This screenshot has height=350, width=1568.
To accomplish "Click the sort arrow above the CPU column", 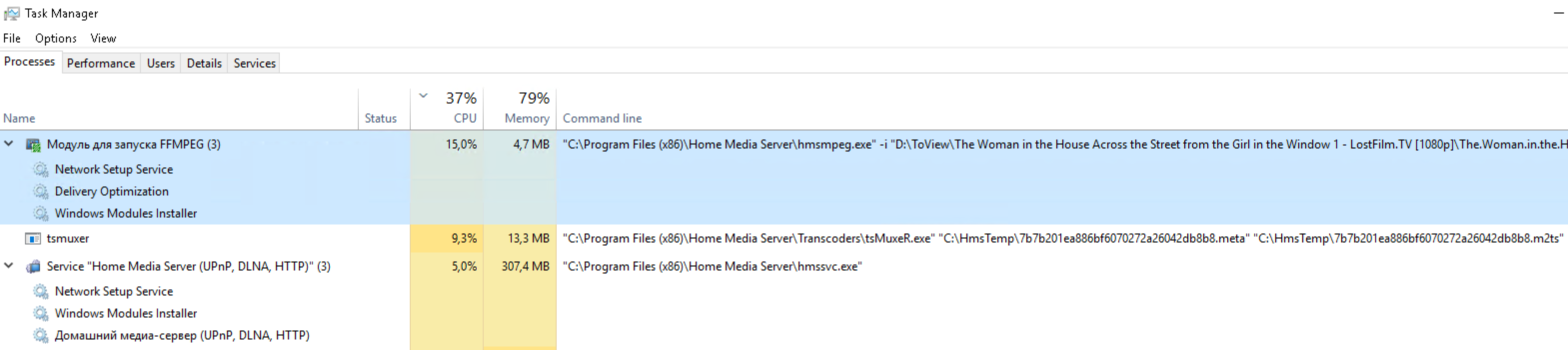I will (x=424, y=96).
